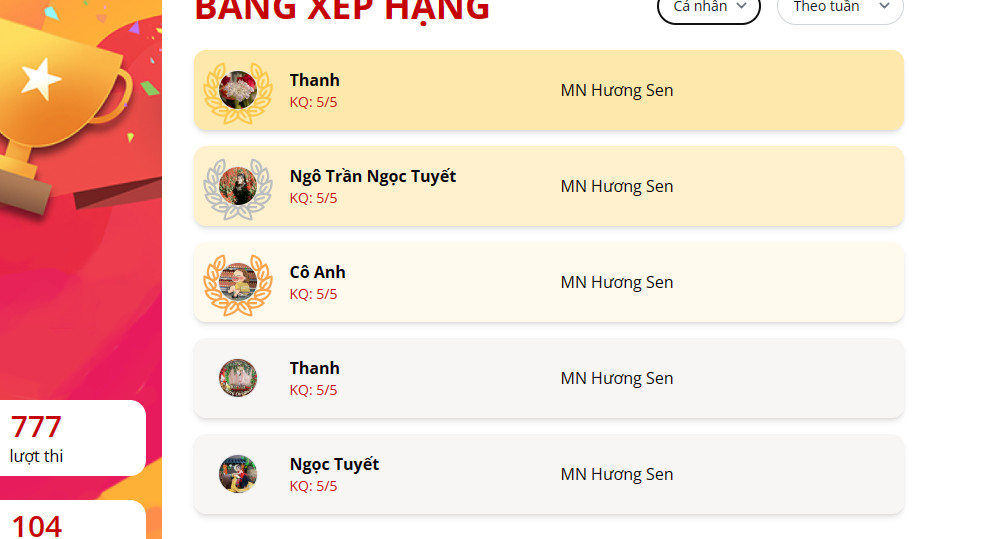The image size is (1002, 539).
Task: Open the Cá nhân dropdown
Action: (x=709, y=8)
